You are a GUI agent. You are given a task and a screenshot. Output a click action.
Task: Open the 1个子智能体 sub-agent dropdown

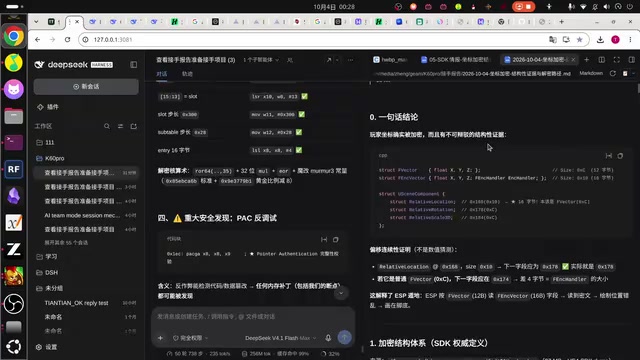pos(261,60)
